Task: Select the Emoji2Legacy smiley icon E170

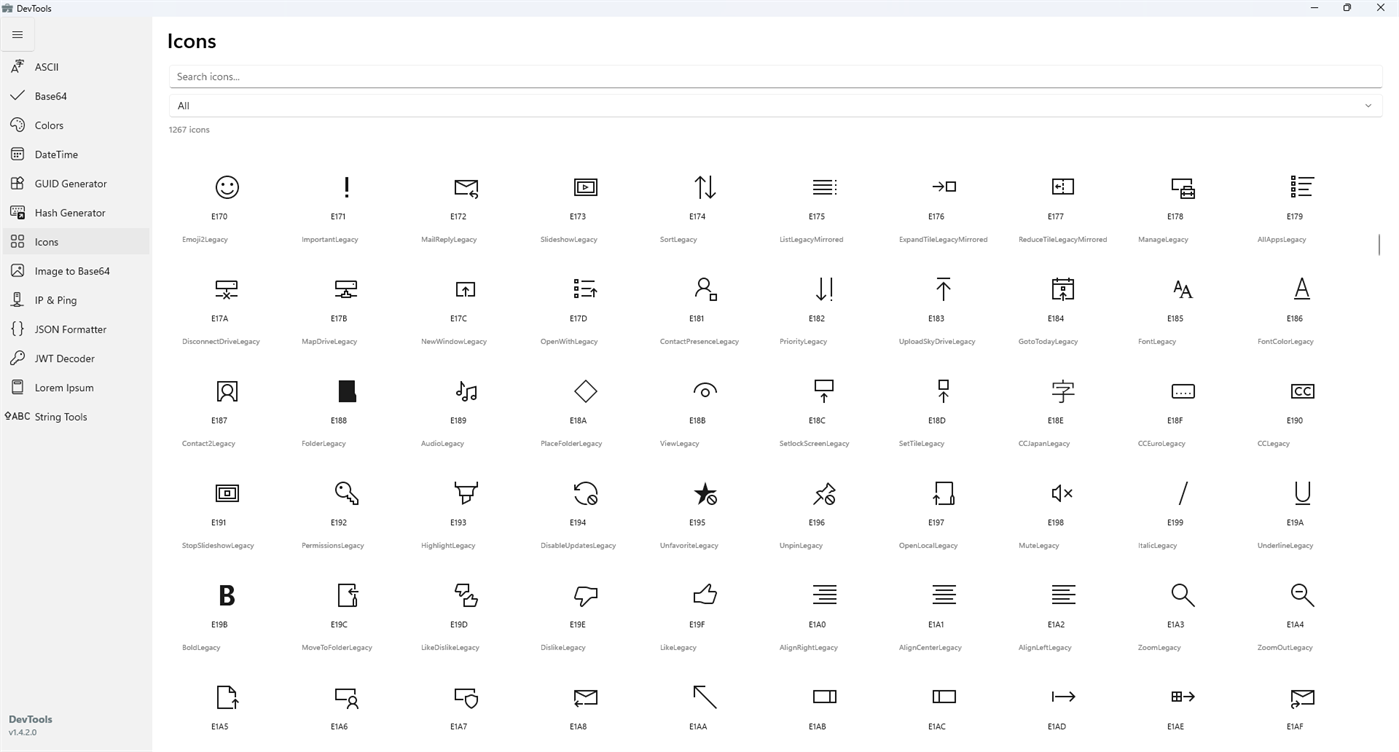Action: coord(227,187)
